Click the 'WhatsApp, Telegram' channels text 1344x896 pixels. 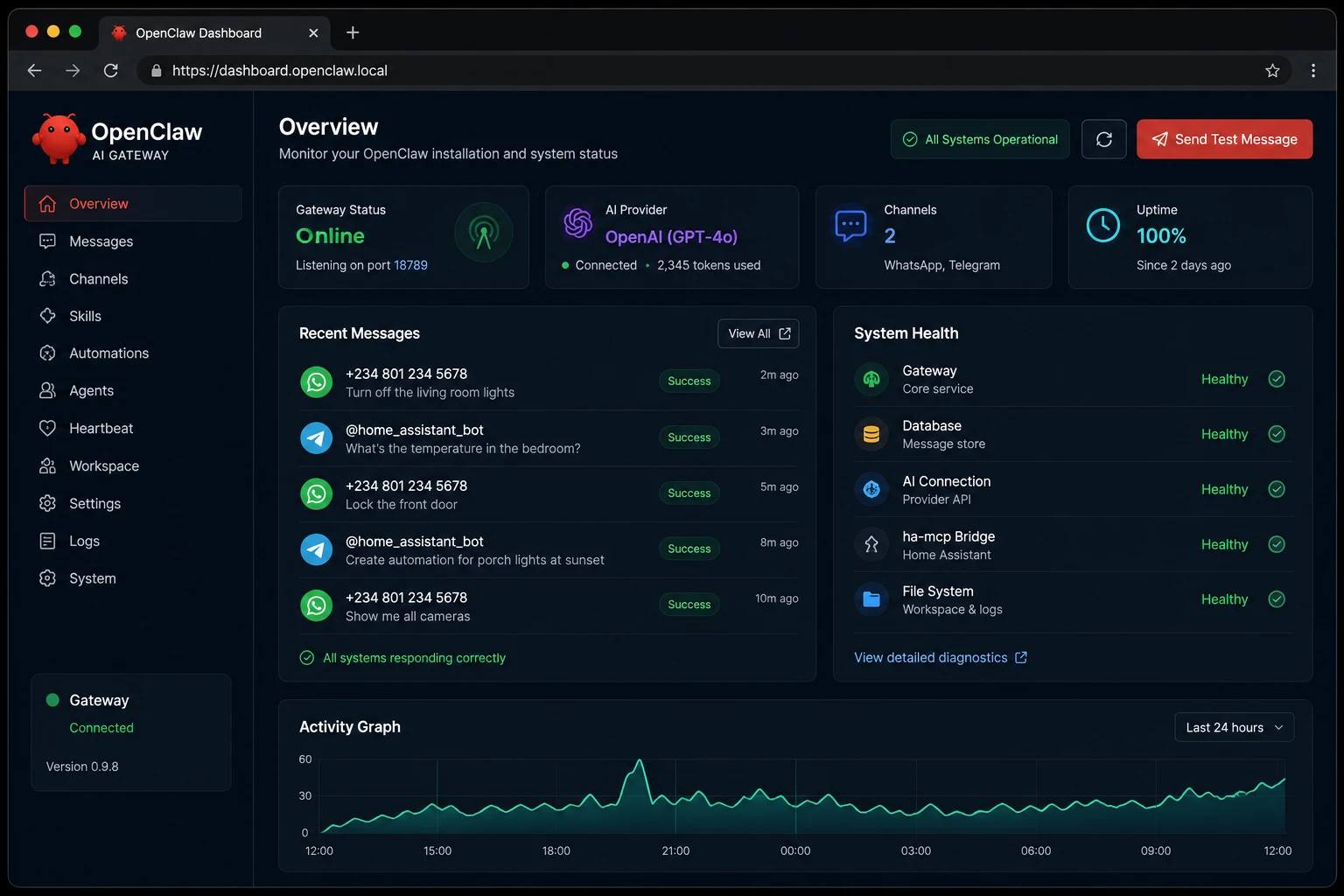click(941, 265)
